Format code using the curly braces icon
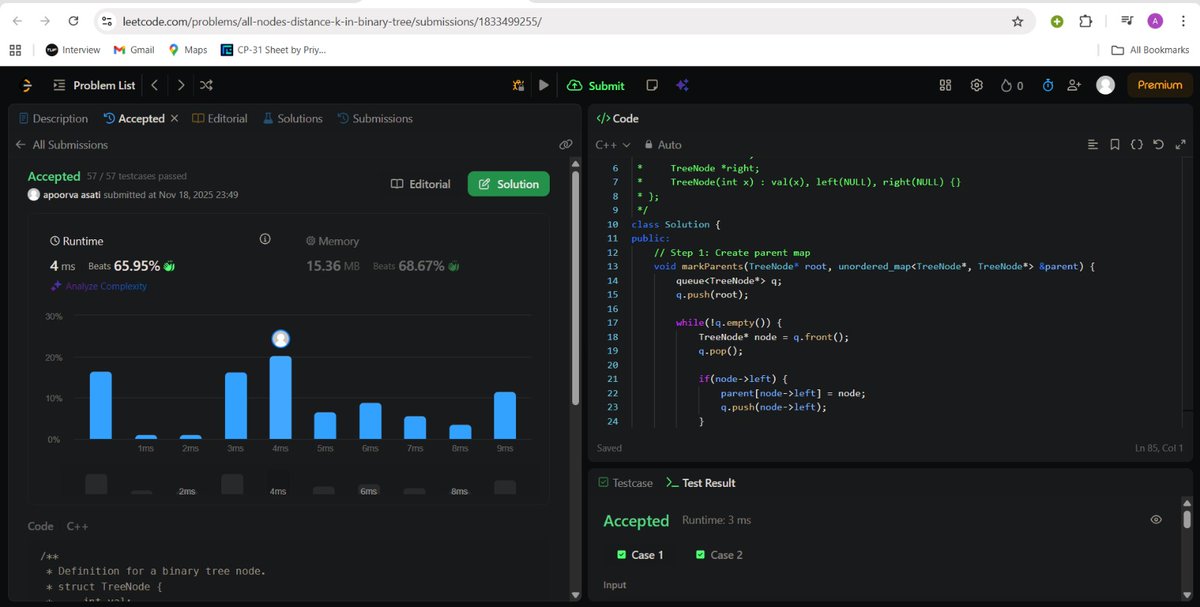This screenshot has height=607, width=1200. pyautogui.click(x=1136, y=144)
